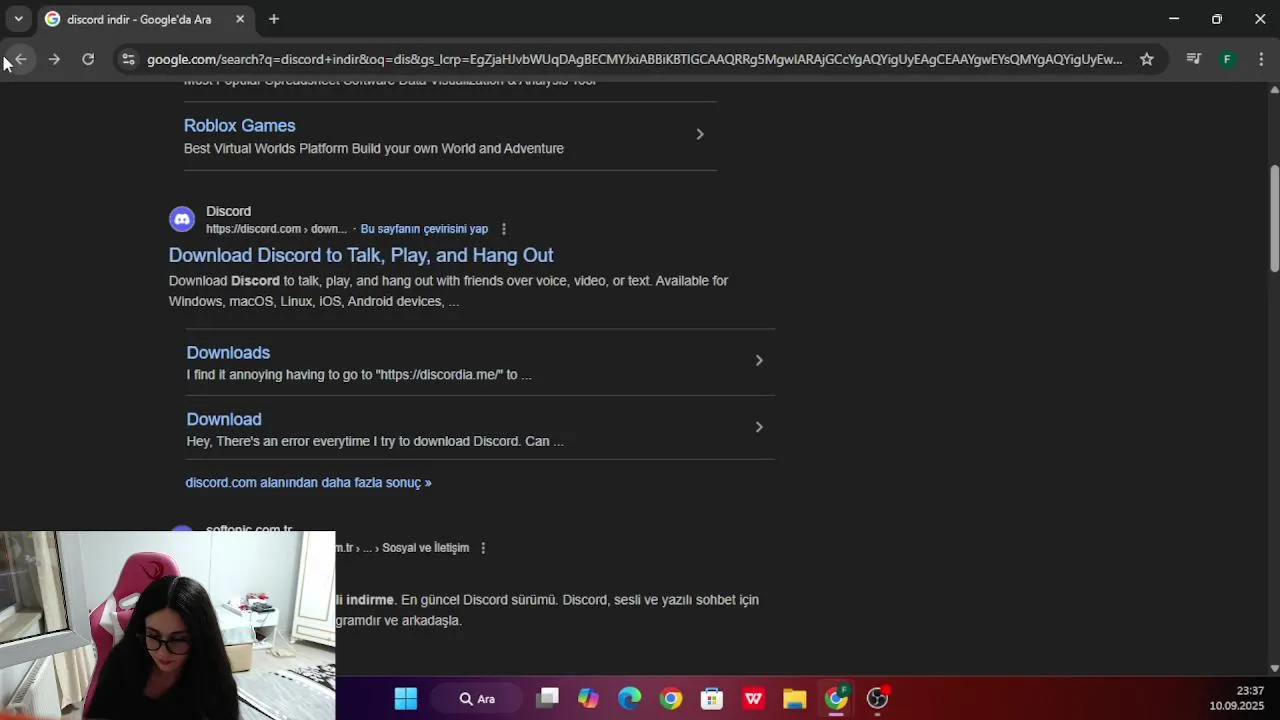Click the Discord favicon in the result
1280x720 pixels.
[182, 219]
